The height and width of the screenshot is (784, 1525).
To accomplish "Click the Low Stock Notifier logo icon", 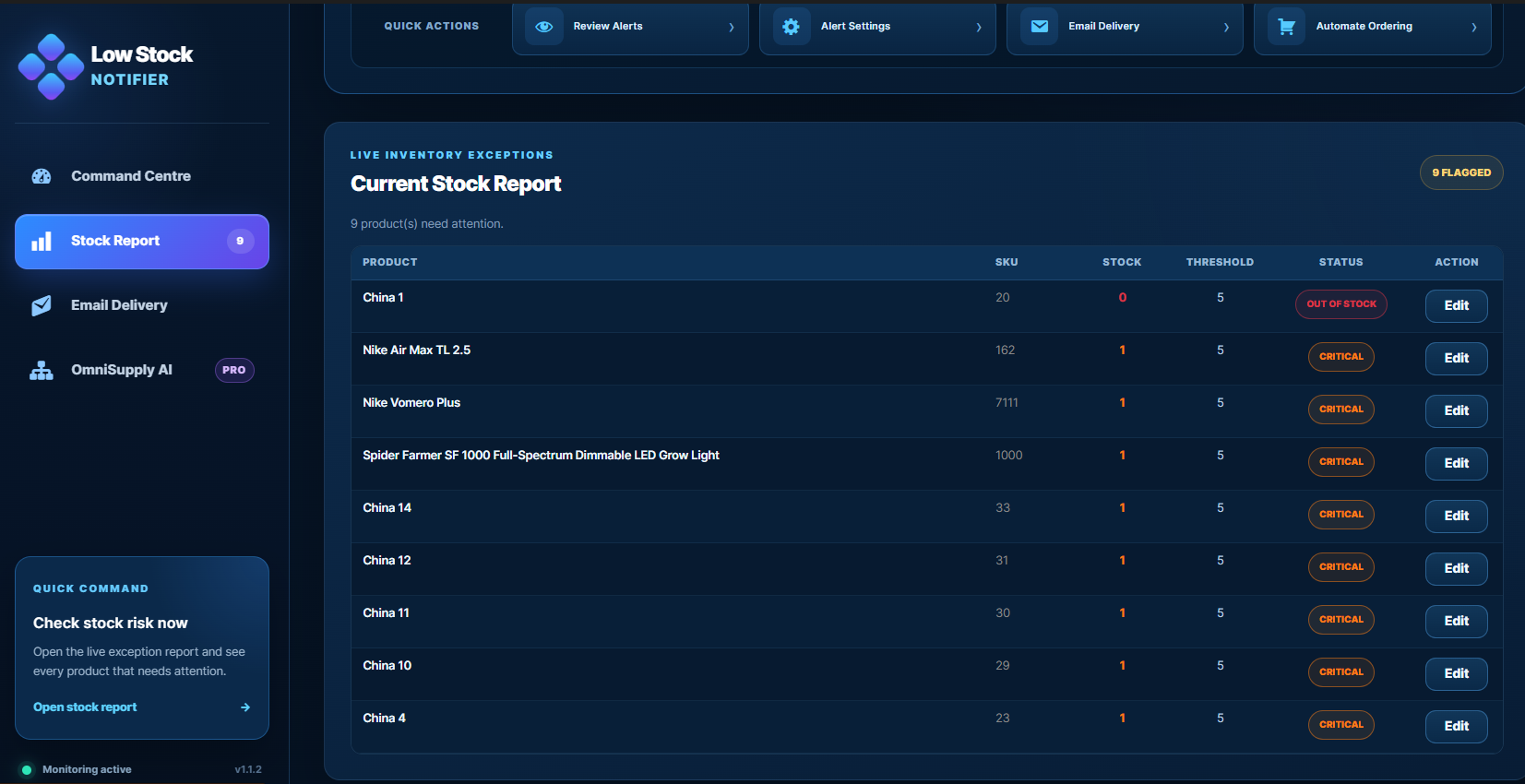I will [x=51, y=66].
